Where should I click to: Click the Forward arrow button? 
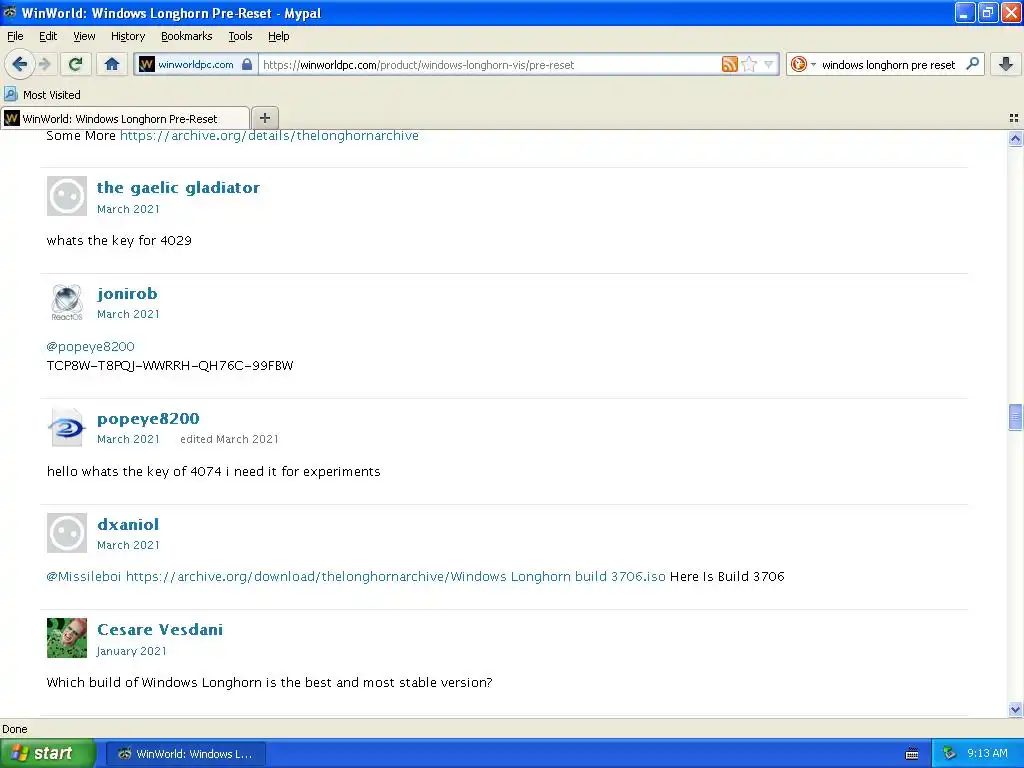[44, 64]
